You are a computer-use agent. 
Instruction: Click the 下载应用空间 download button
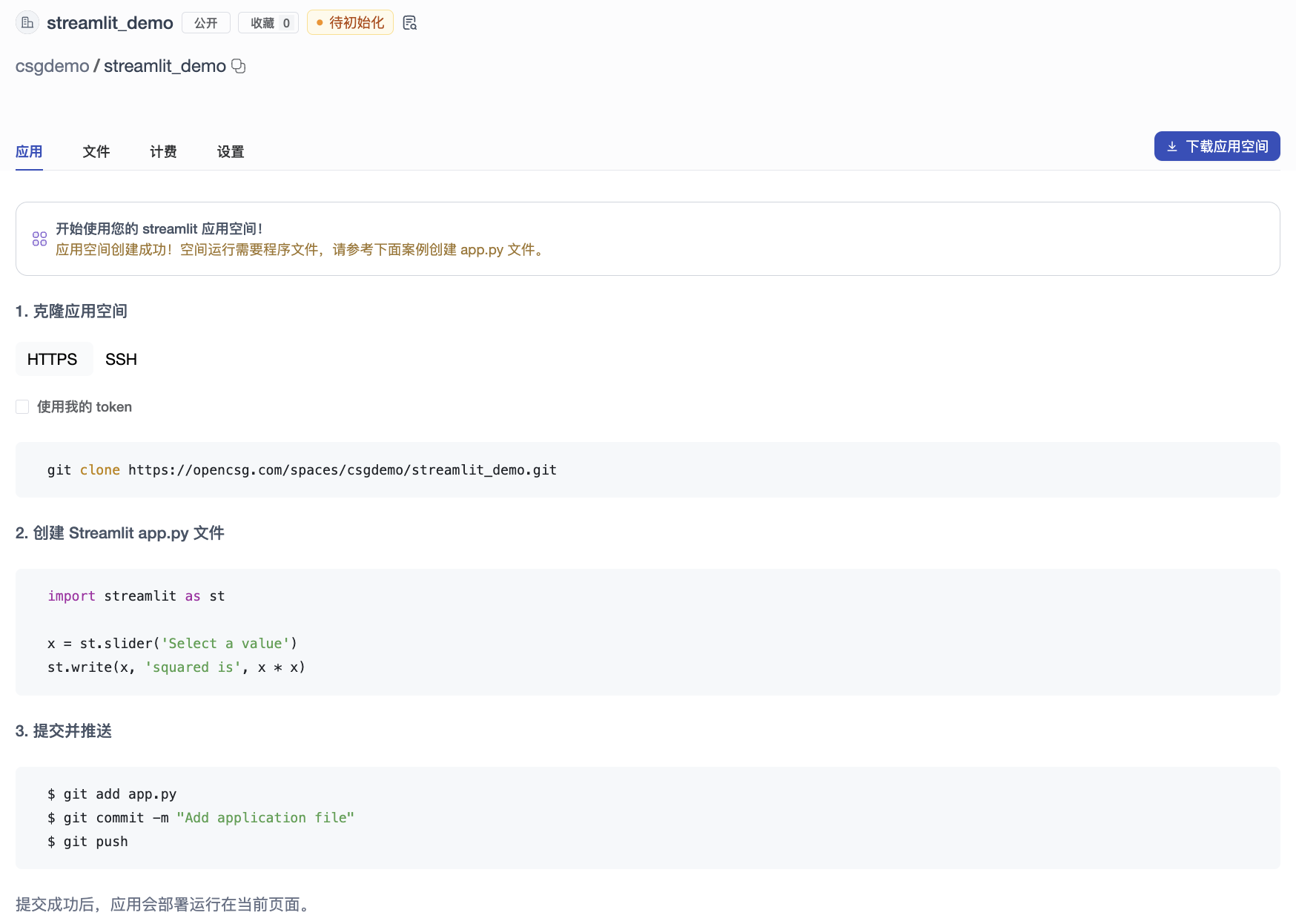1217,146
